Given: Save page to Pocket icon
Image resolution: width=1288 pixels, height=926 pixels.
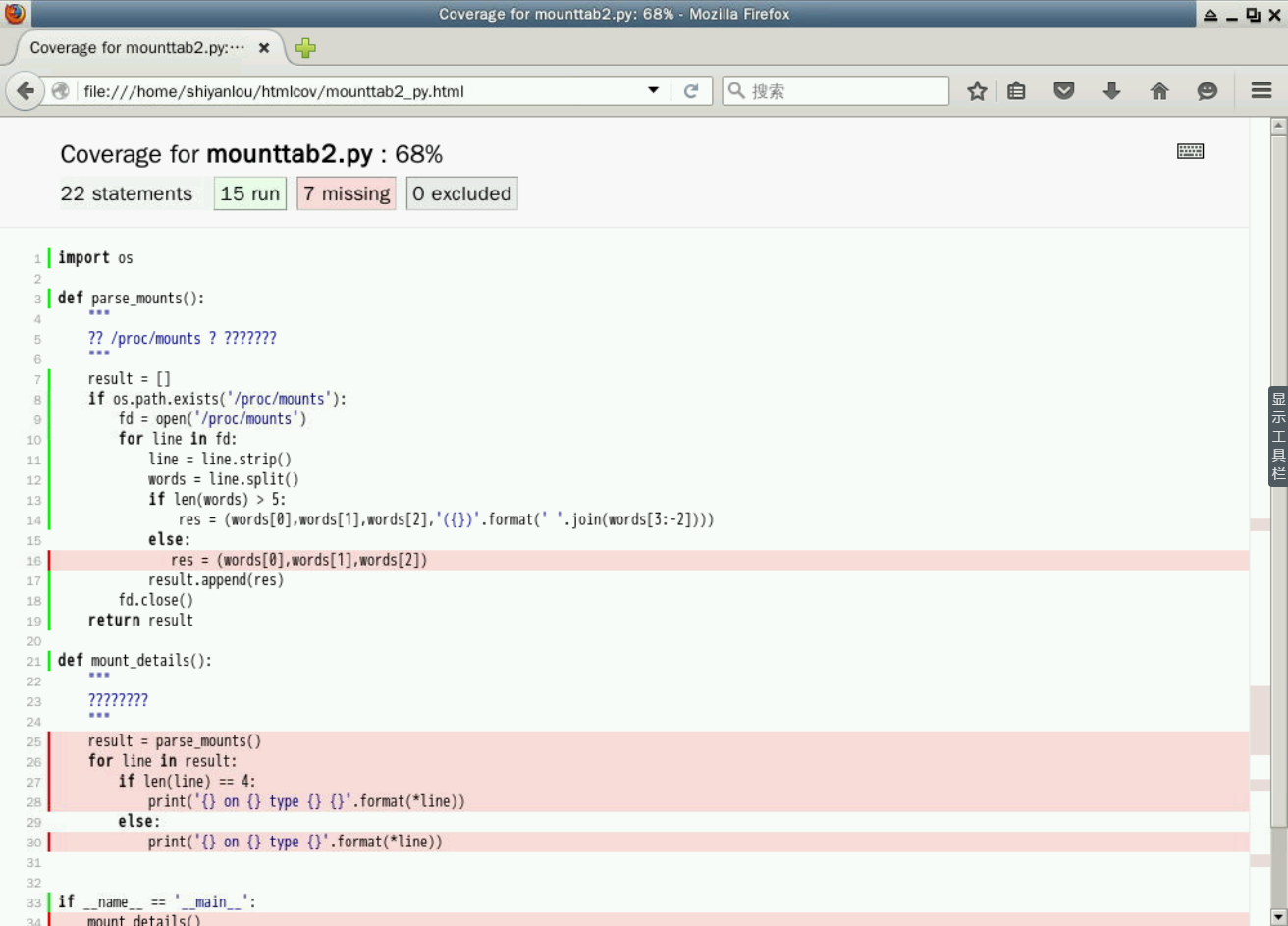Looking at the screenshot, I should point(1064,91).
